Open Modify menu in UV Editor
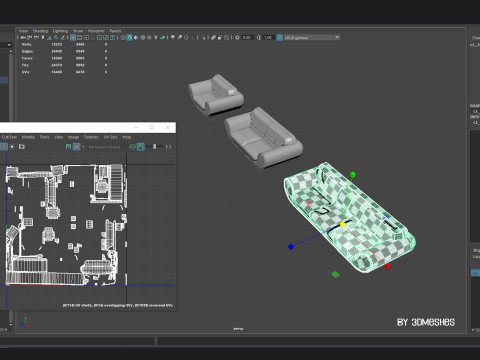The width and height of the screenshot is (480, 360). 28,137
